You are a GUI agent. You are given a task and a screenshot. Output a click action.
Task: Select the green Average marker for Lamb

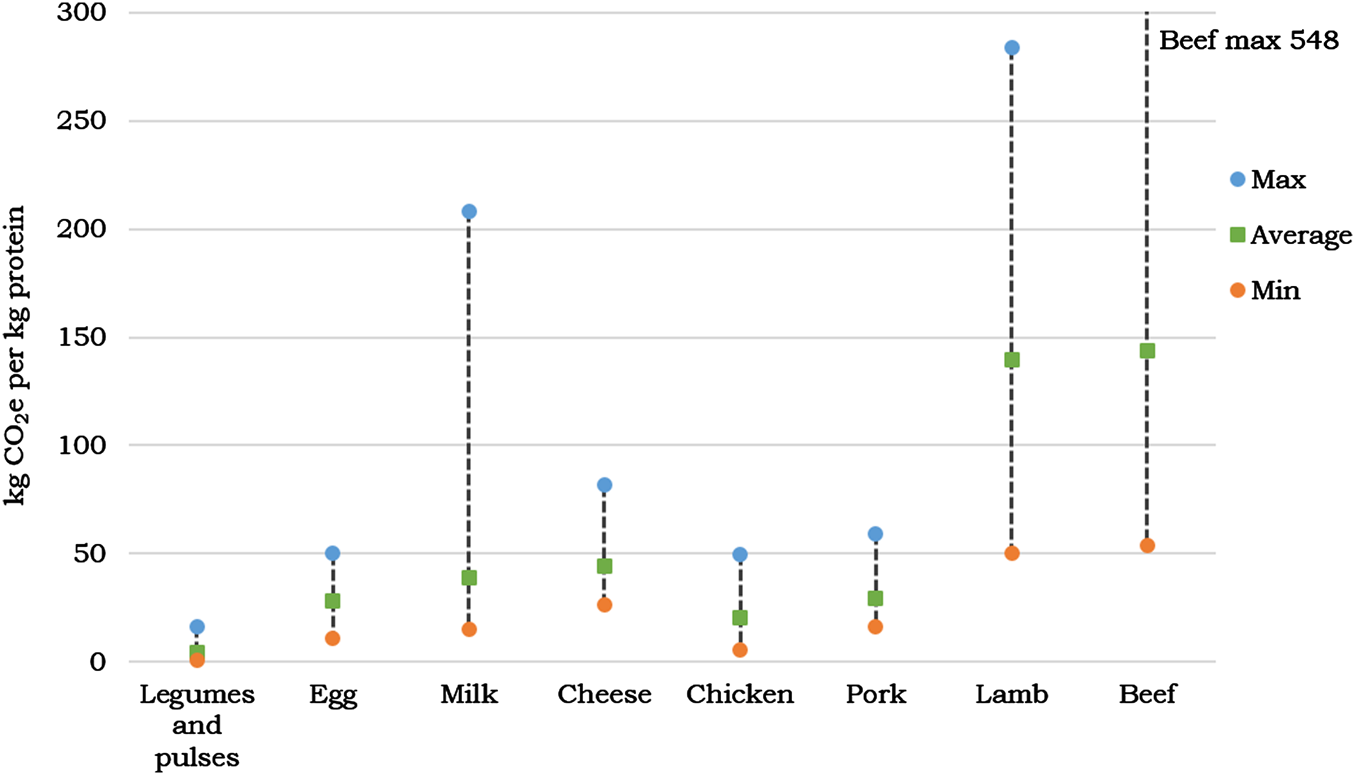(1011, 360)
